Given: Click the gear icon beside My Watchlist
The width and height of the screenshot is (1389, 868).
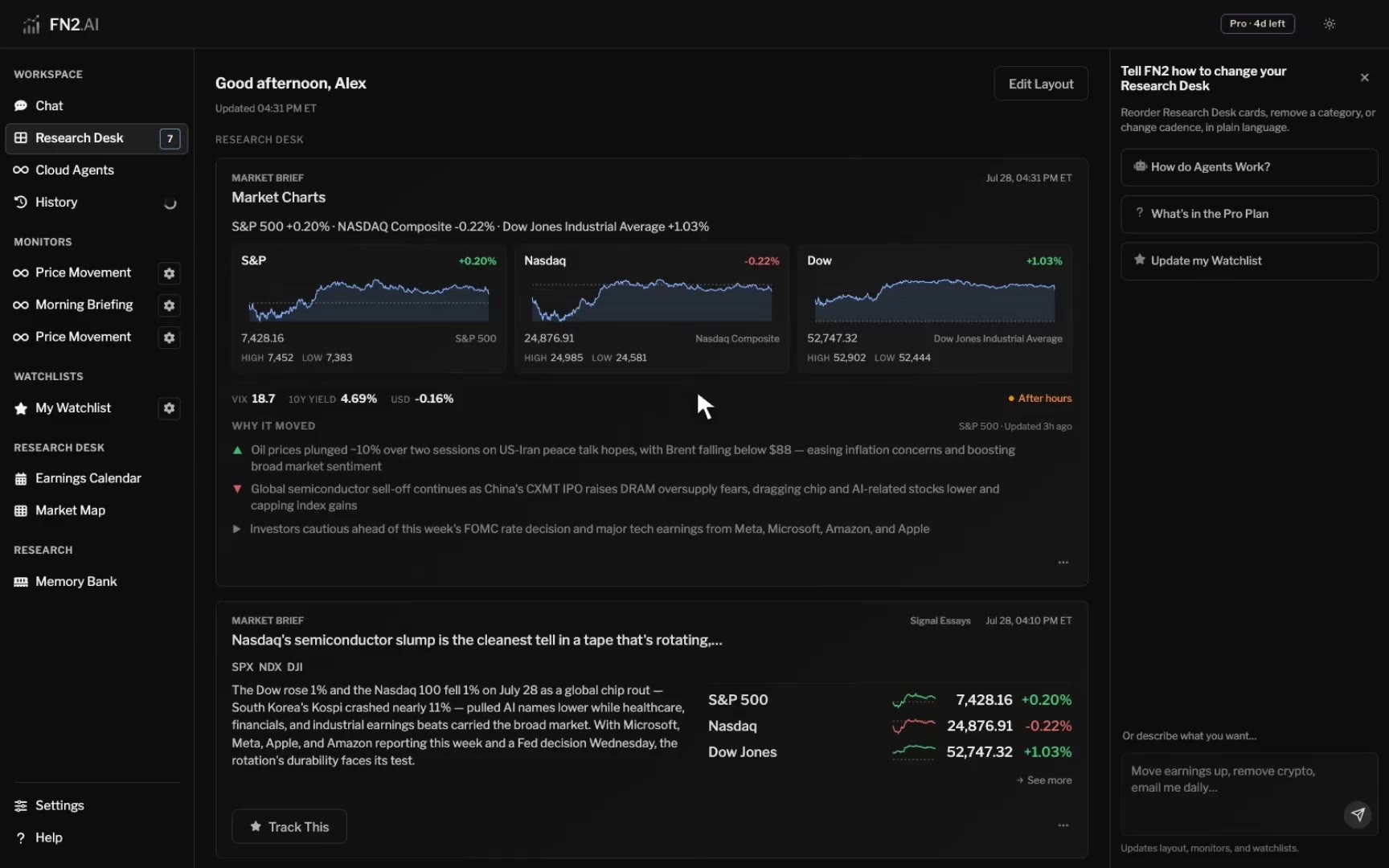Looking at the screenshot, I should point(169,408).
